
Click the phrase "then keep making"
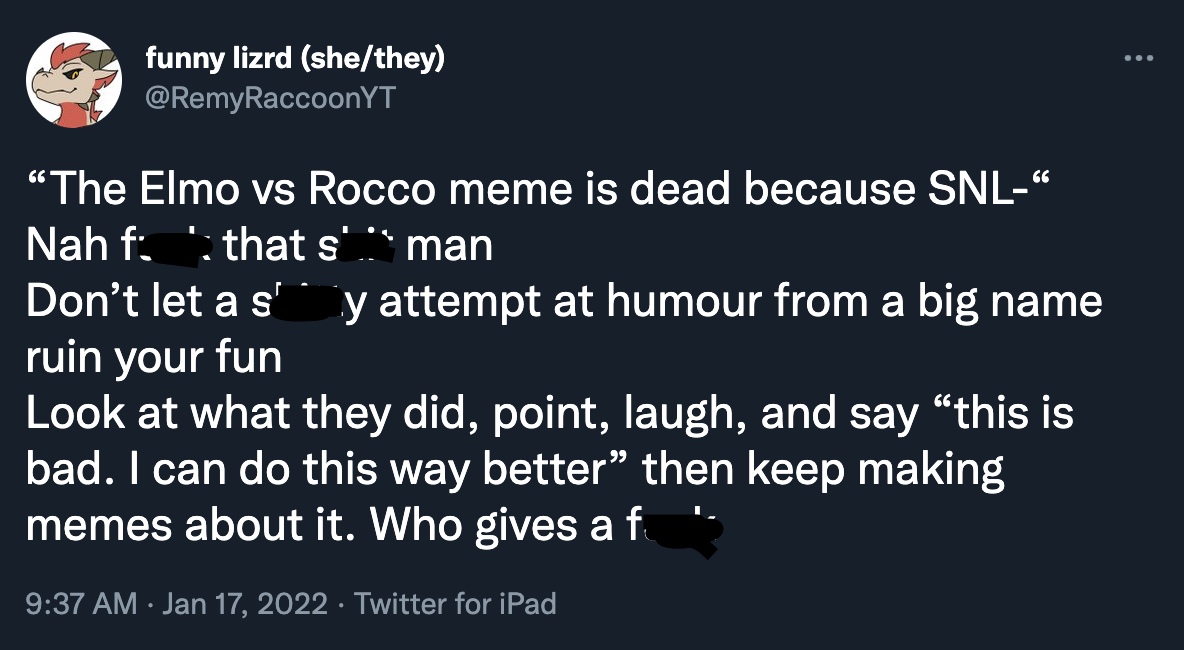tap(822, 469)
